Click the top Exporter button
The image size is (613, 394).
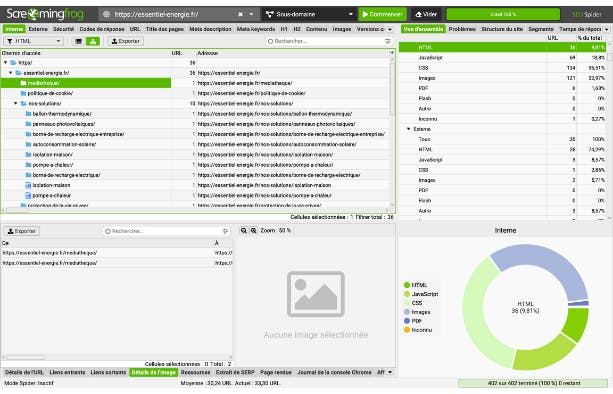[x=125, y=41]
